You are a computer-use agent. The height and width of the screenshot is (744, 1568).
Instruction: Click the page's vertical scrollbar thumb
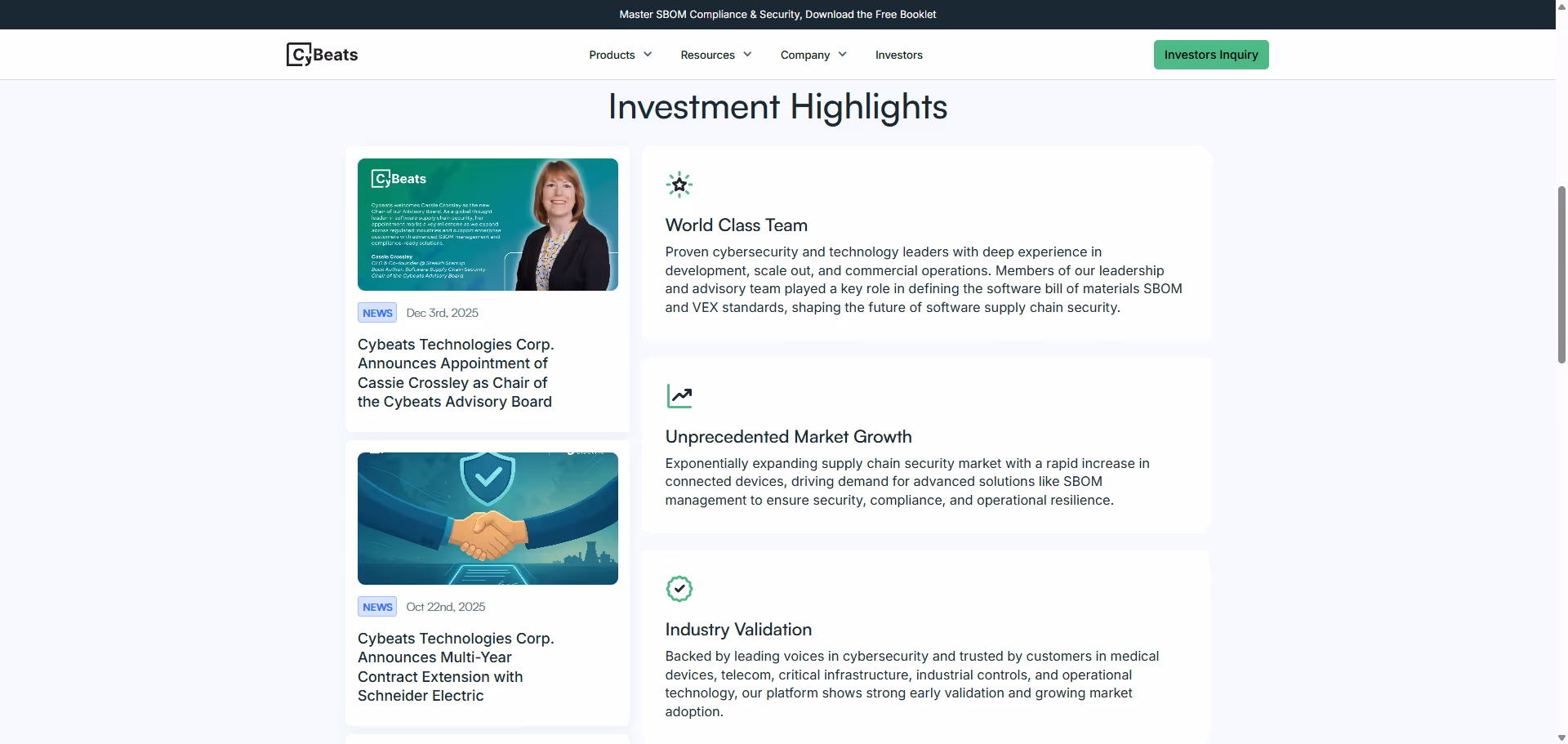[1561, 274]
